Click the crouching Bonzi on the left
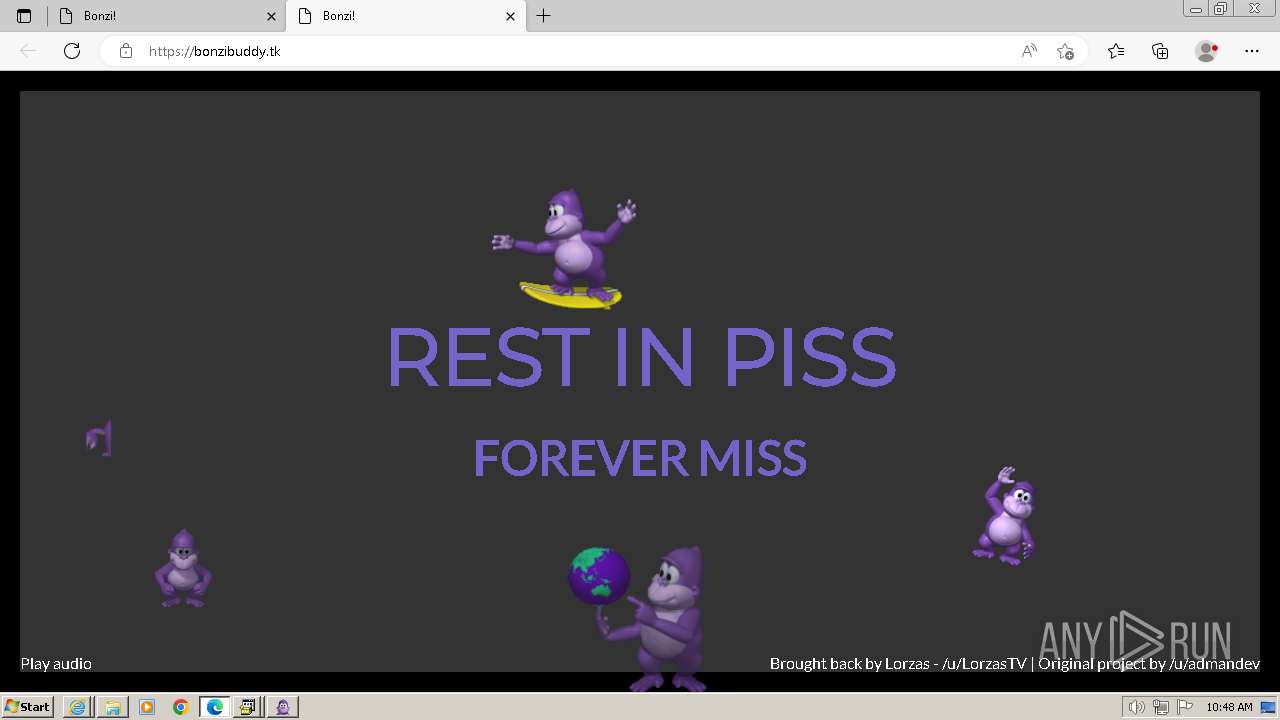Screen dimensions: 1280x720 pyautogui.click(x=183, y=568)
